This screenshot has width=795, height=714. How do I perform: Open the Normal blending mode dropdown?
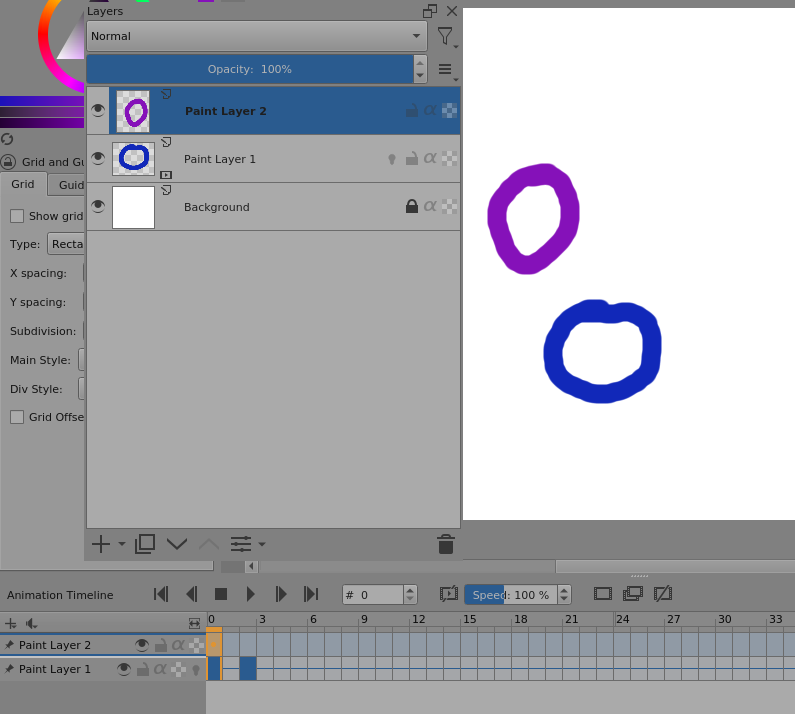(x=256, y=36)
